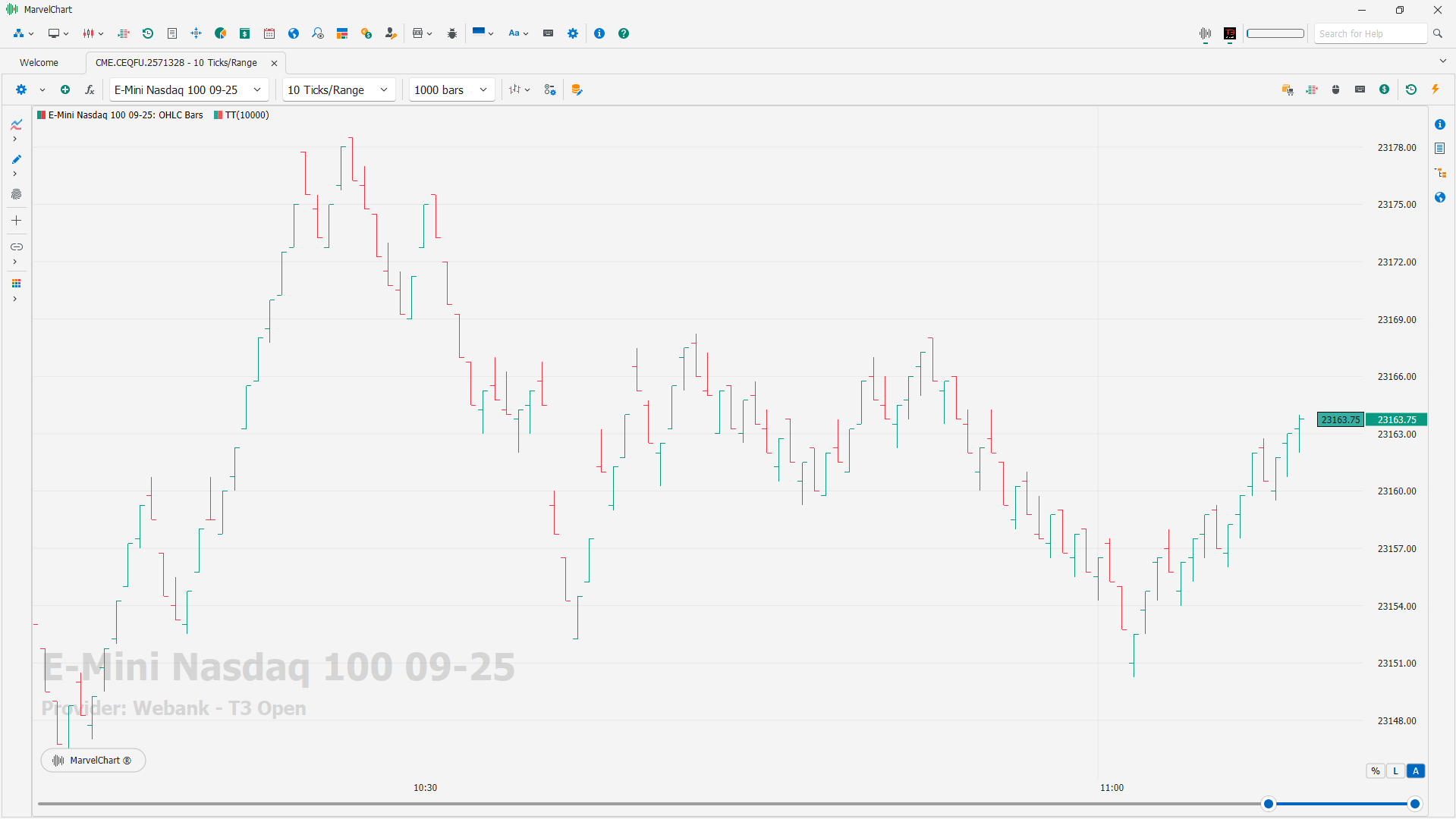Click the MarvelChart ® badge button
1456x819 pixels.
93,761
